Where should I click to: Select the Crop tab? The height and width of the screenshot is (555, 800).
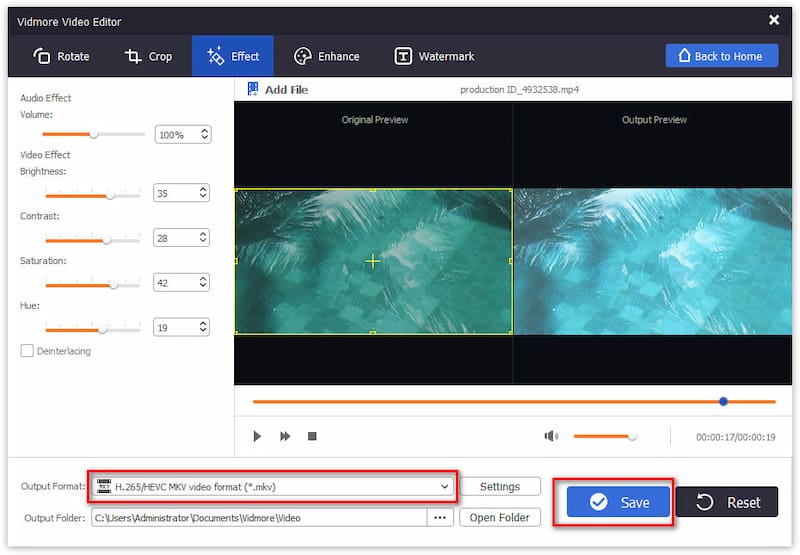tap(149, 56)
